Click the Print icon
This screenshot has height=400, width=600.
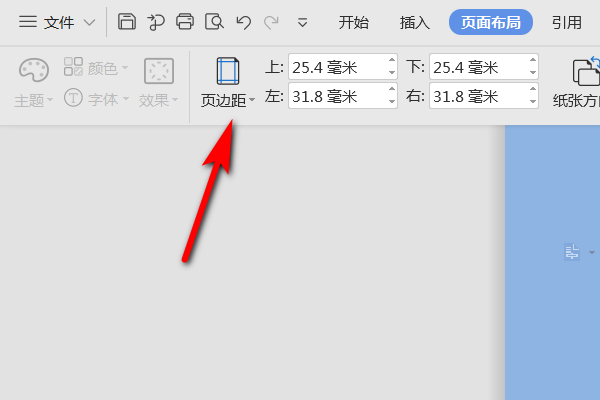point(185,21)
